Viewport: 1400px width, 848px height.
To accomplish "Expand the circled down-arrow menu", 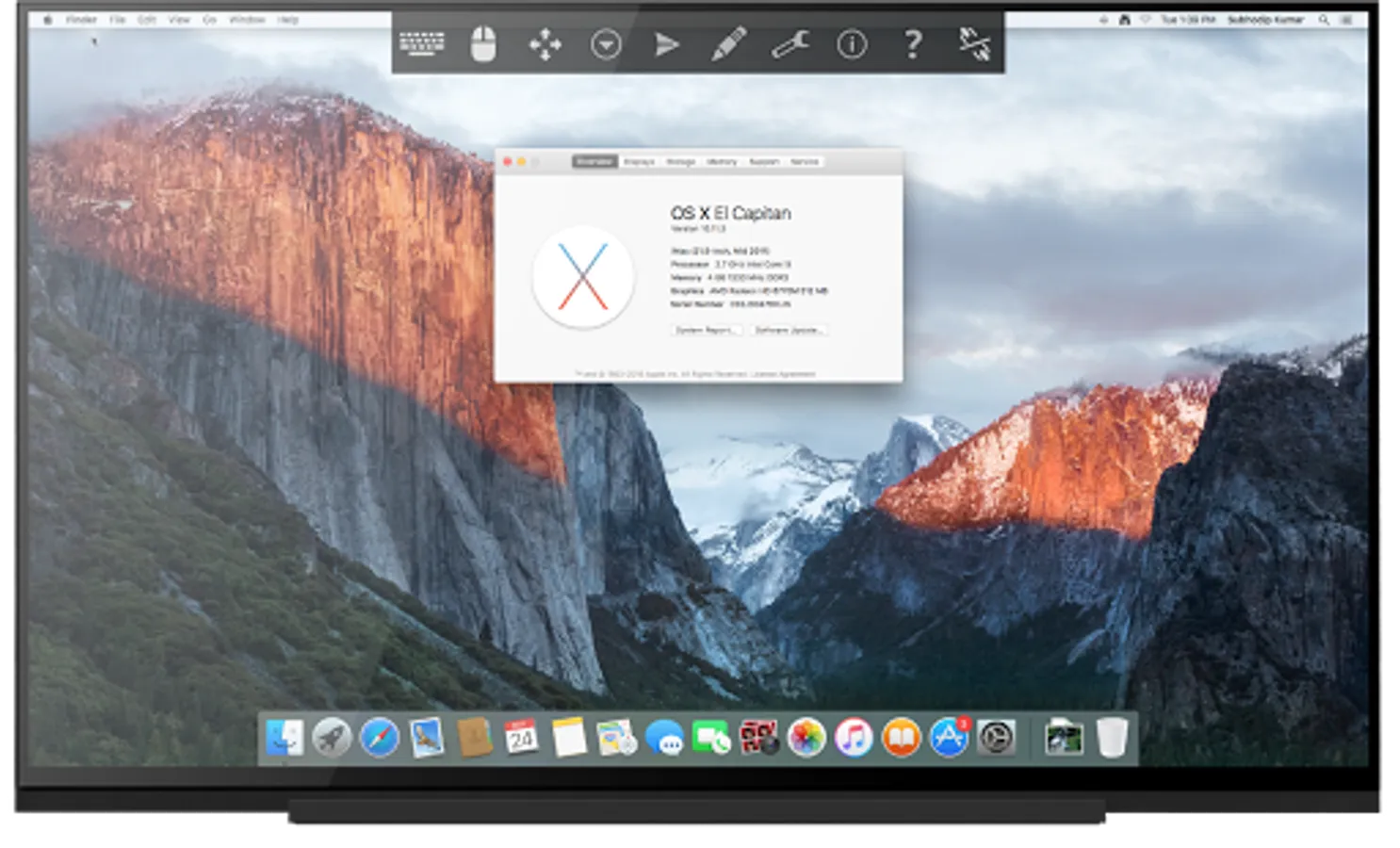I will (x=606, y=44).
